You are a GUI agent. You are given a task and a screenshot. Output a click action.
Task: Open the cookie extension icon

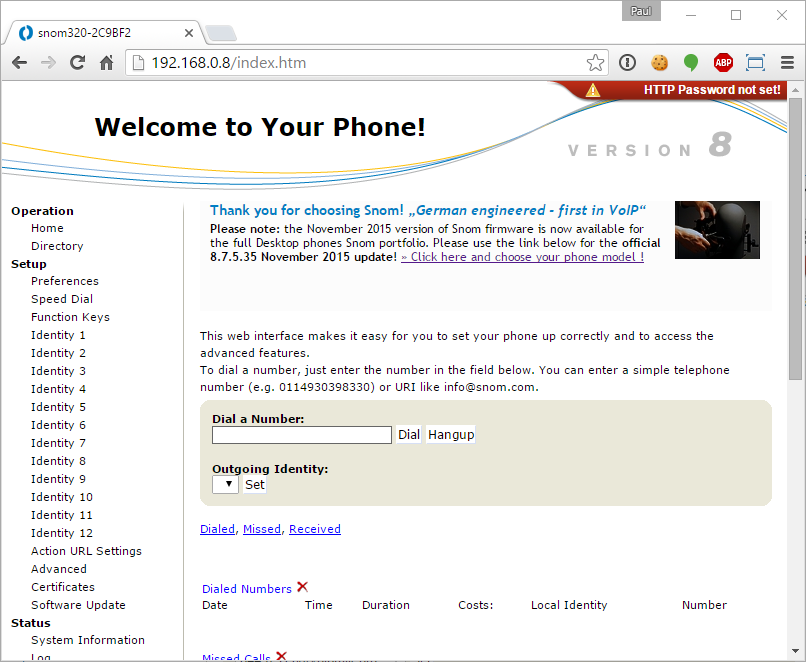[659, 63]
